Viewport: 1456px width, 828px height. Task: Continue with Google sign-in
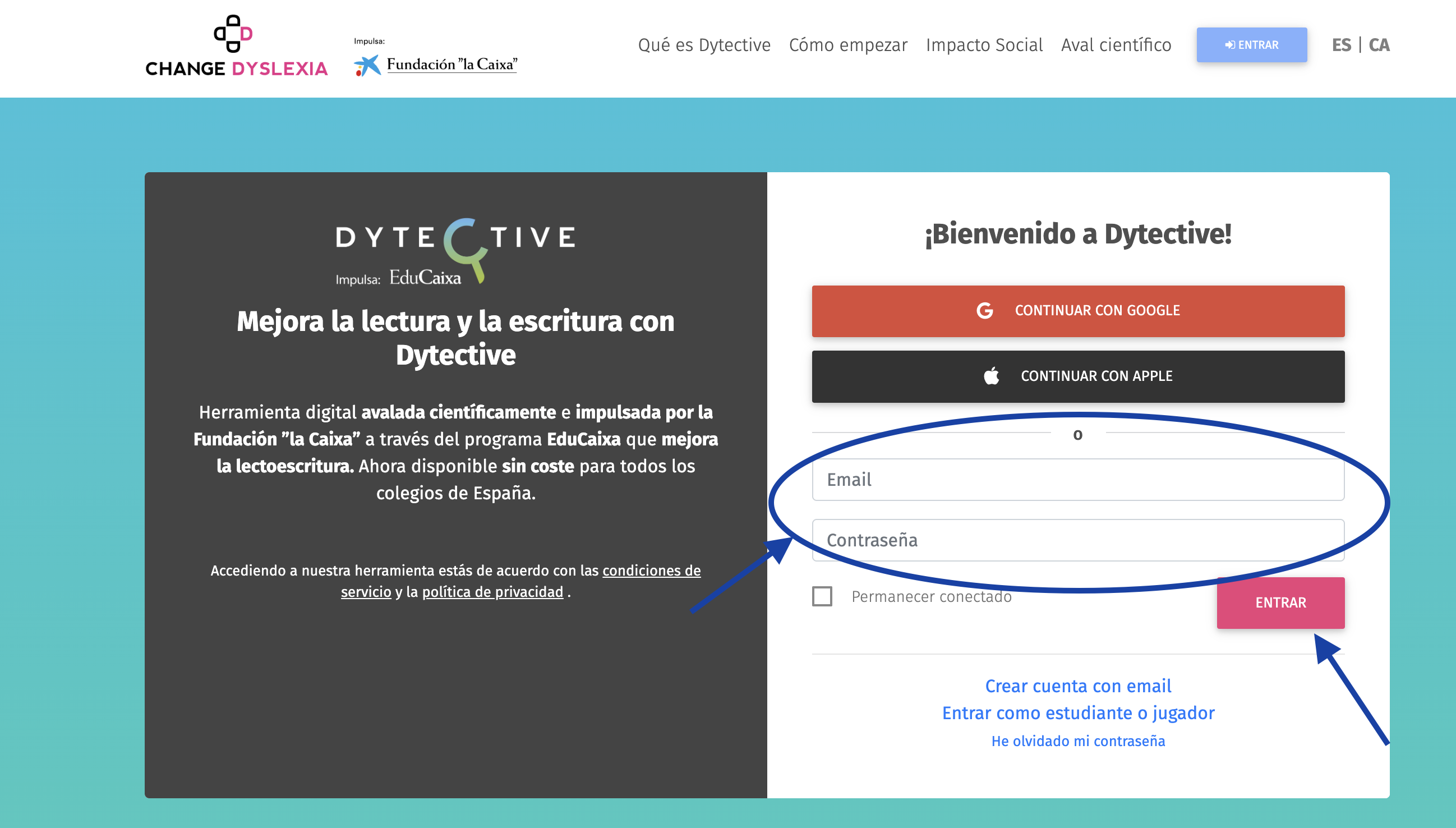click(x=1078, y=311)
